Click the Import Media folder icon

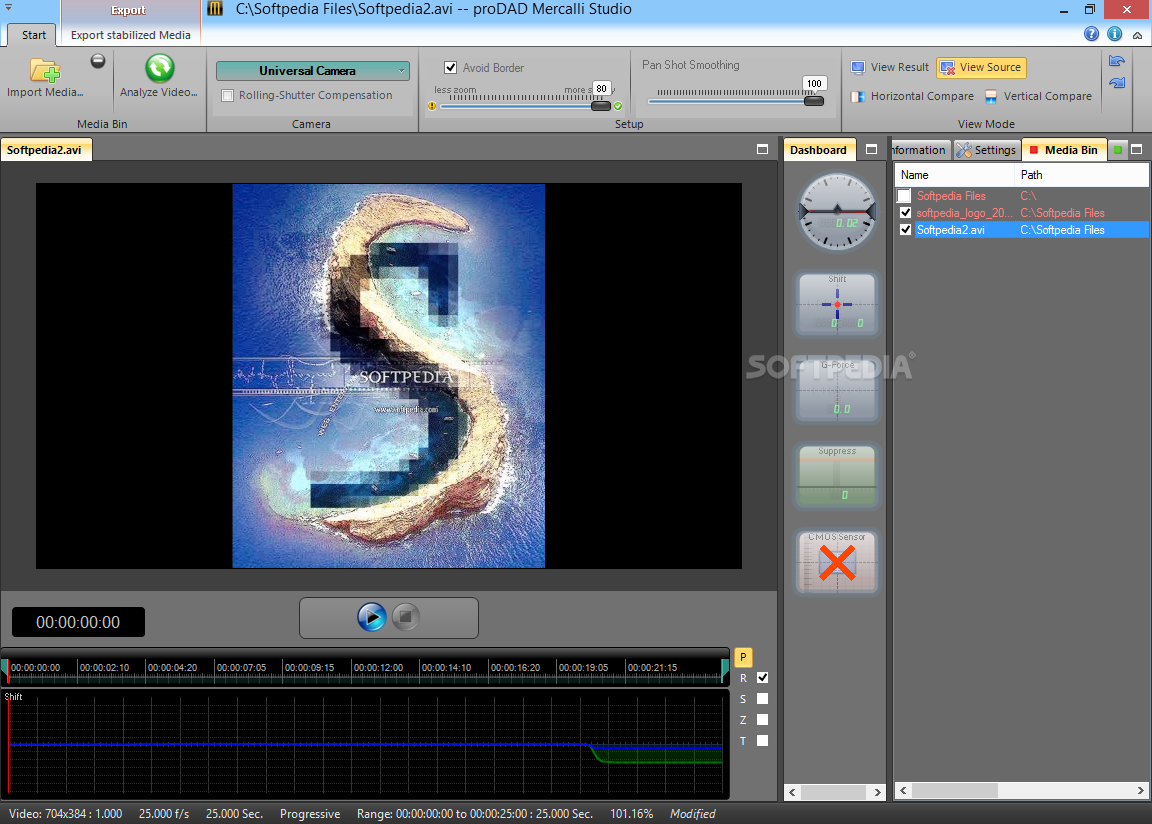pyautogui.click(x=45, y=71)
